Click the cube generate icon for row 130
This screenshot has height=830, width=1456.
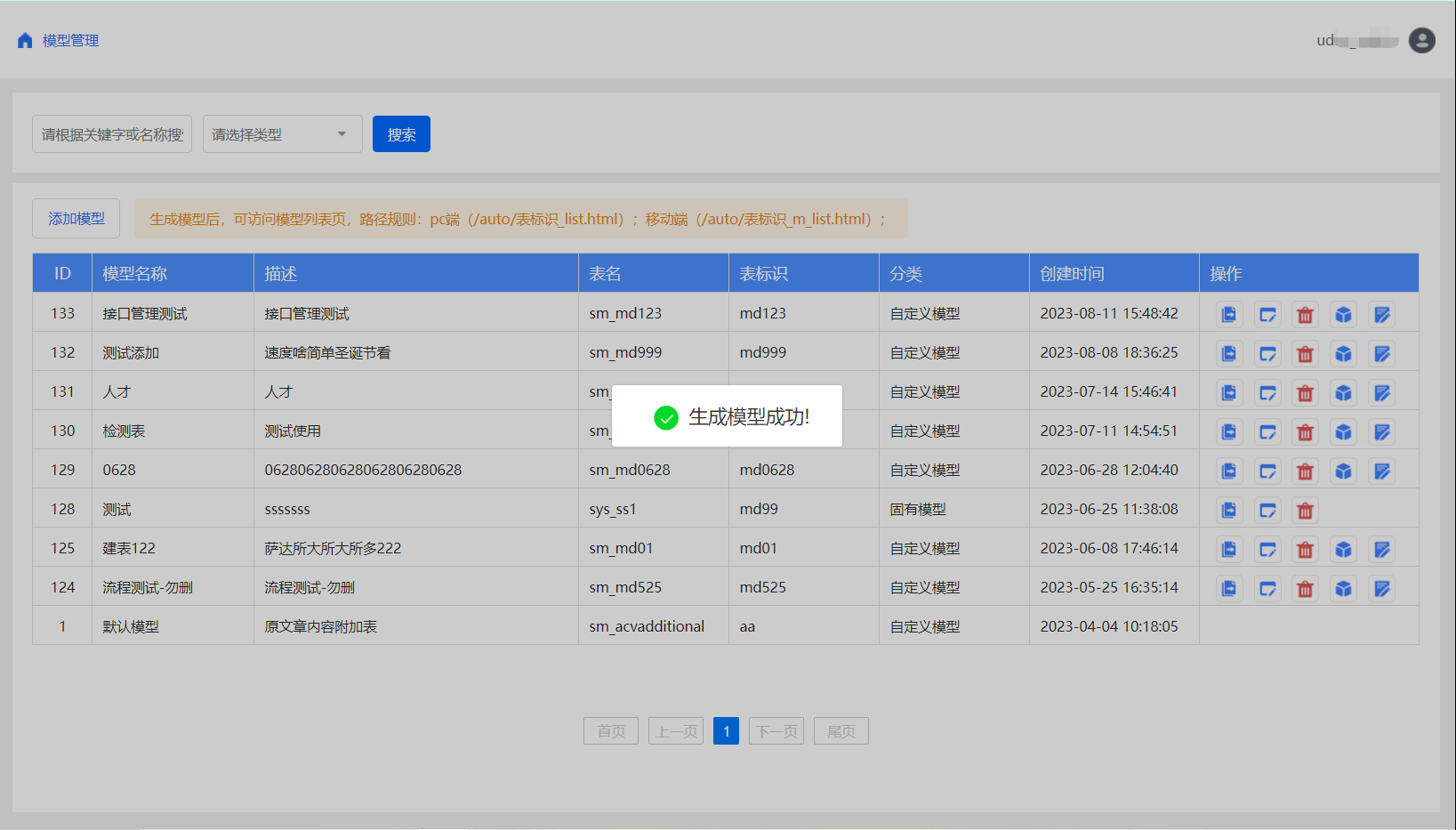1343,431
